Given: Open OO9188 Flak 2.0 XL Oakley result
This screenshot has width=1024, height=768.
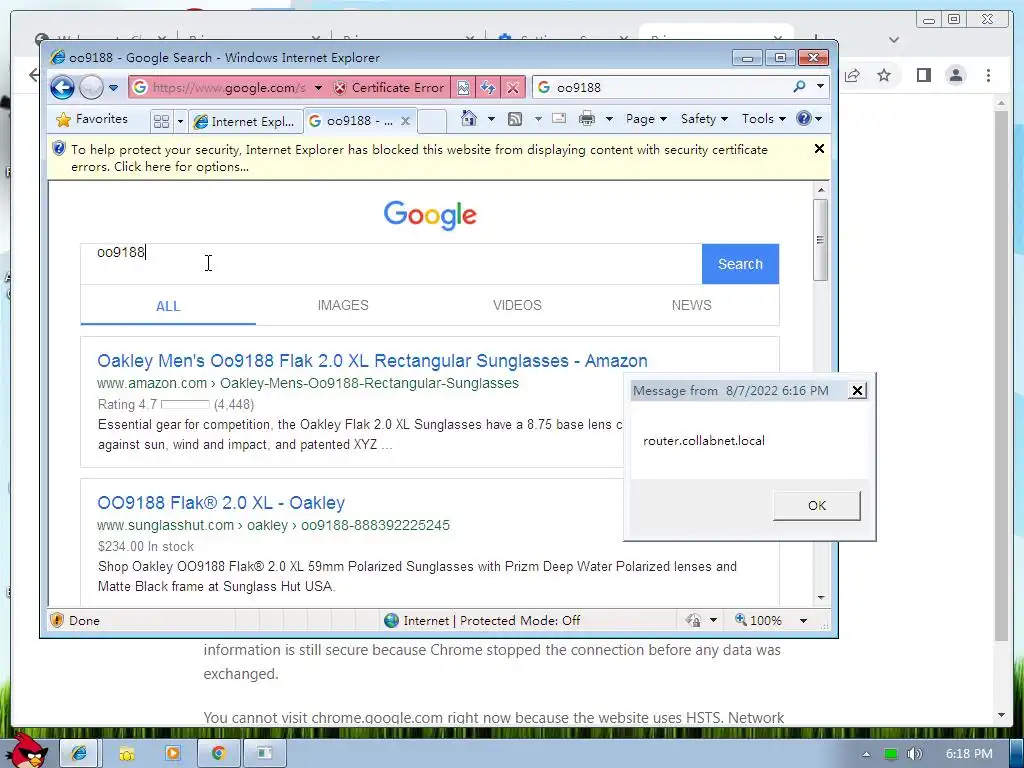Looking at the screenshot, I should (x=221, y=503).
